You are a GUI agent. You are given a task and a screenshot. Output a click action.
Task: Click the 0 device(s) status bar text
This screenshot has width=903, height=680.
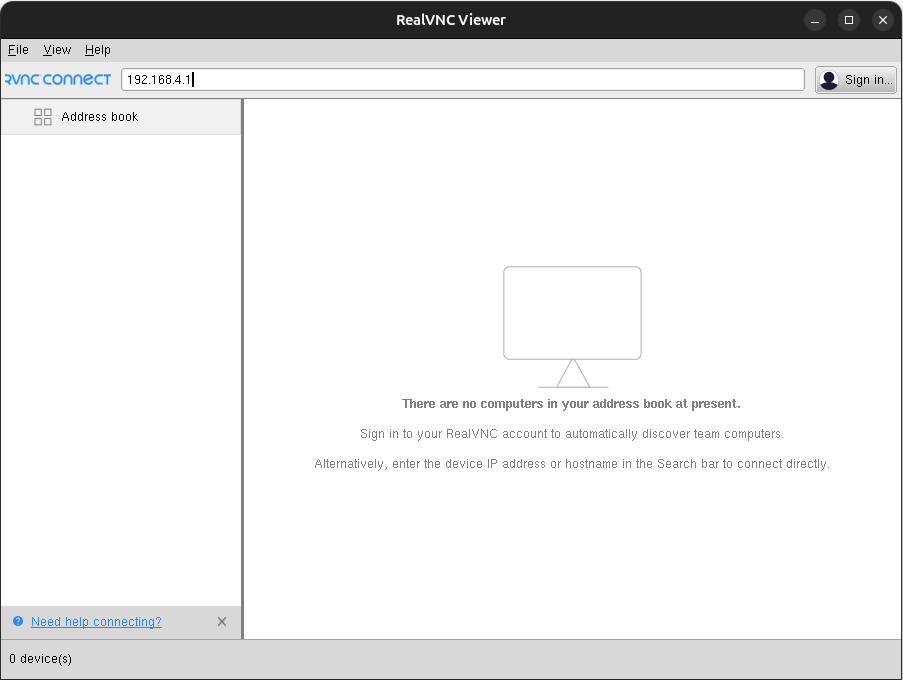[41, 659]
